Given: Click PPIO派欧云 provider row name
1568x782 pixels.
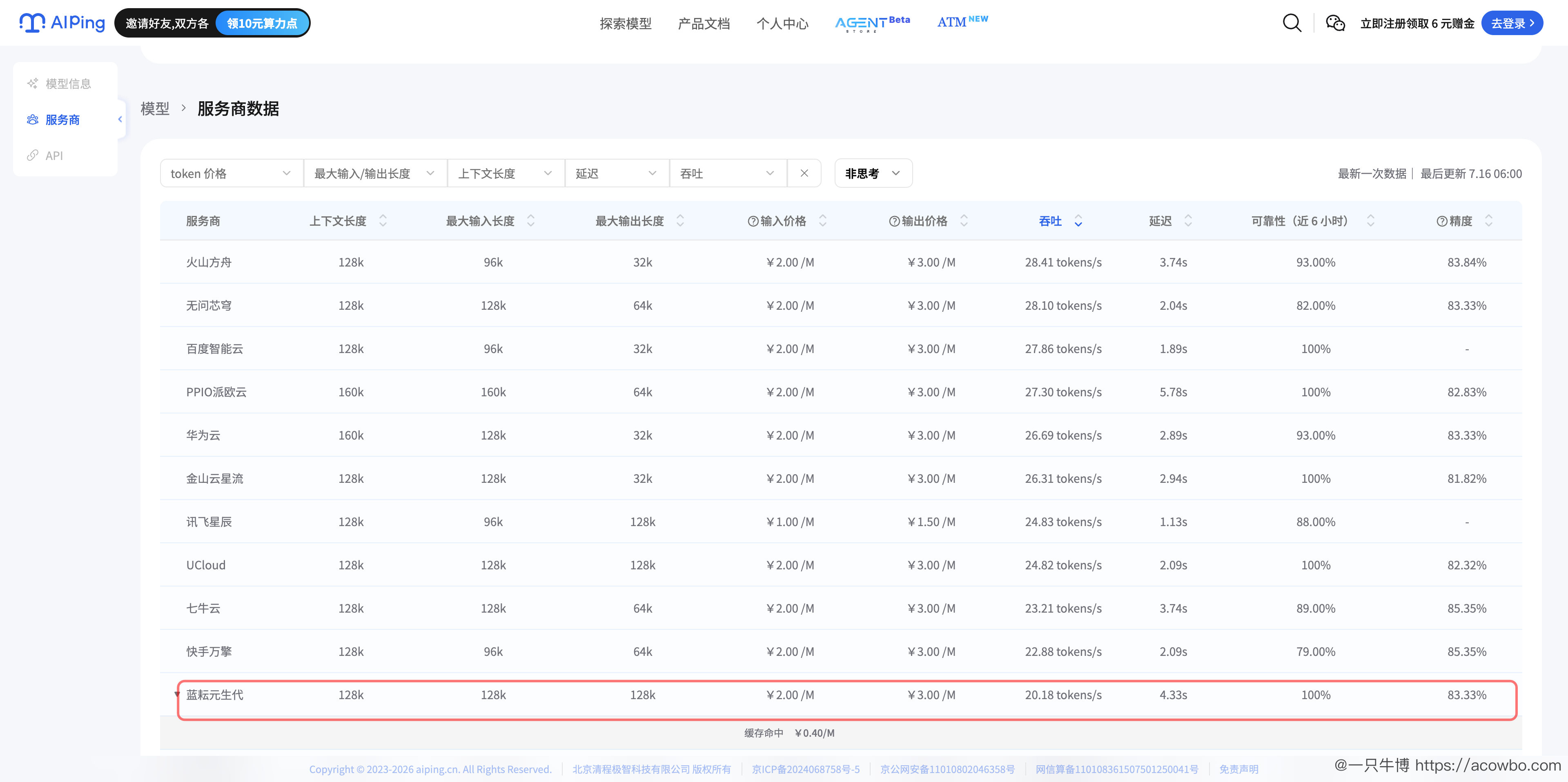Looking at the screenshot, I should click(x=216, y=392).
